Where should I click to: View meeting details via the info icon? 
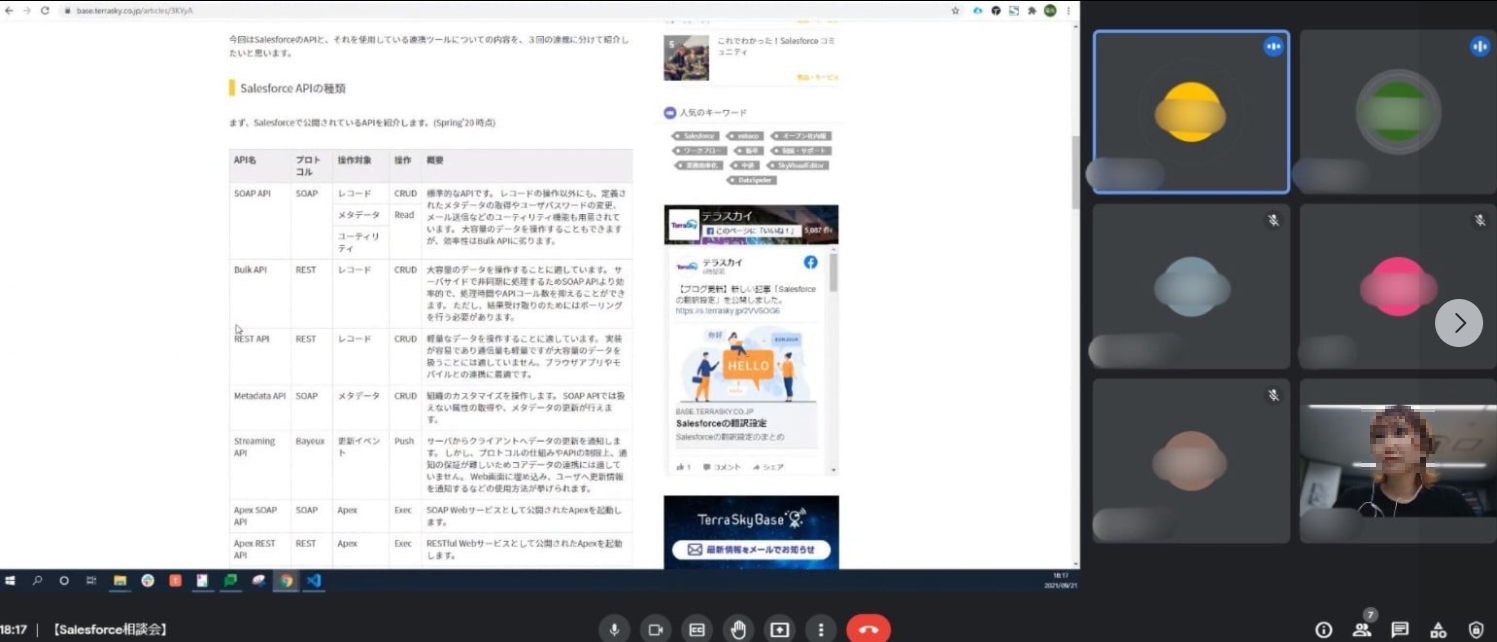[1323, 630]
